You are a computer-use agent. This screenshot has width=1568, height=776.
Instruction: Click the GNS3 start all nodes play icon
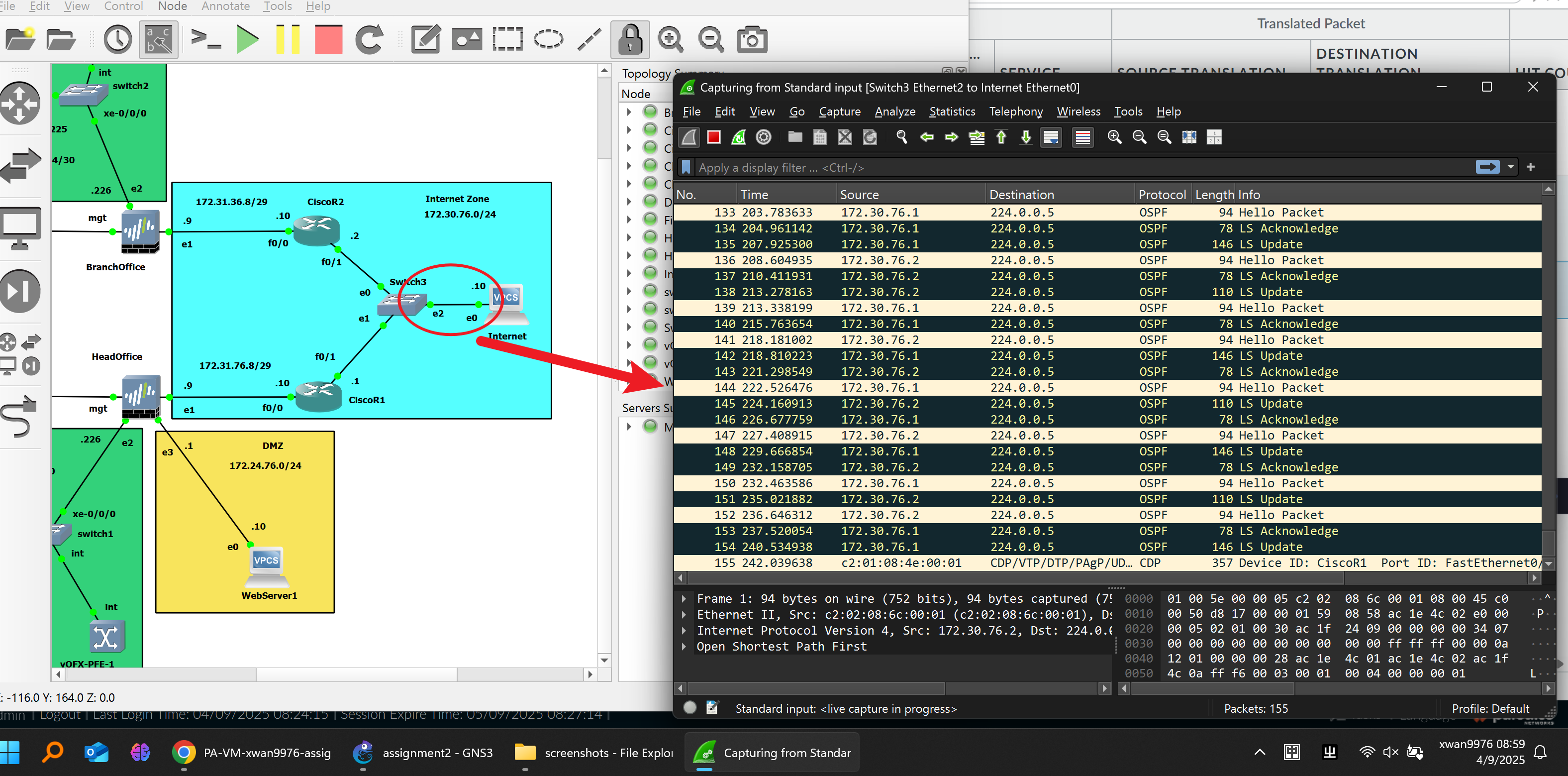pyautogui.click(x=247, y=40)
